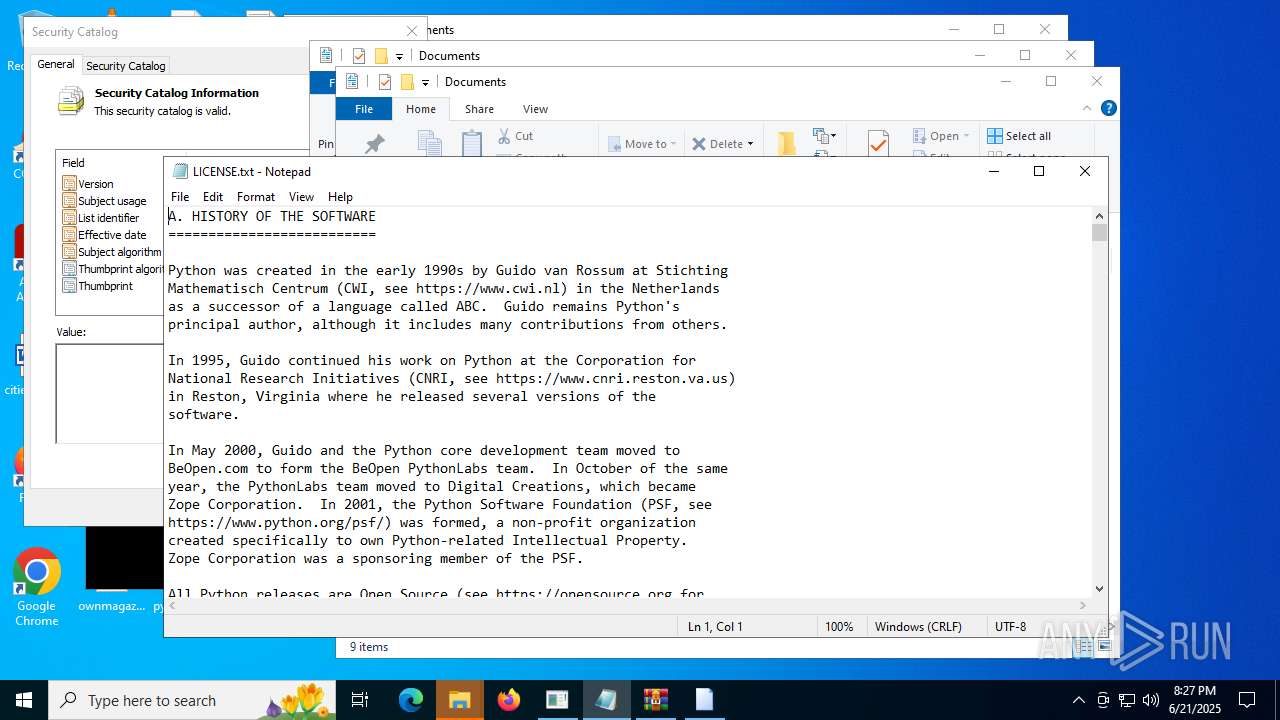Image resolution: width=1280 pixels, height=720 pixels.
Task: Open Notepad File menu
Action: 180,197
